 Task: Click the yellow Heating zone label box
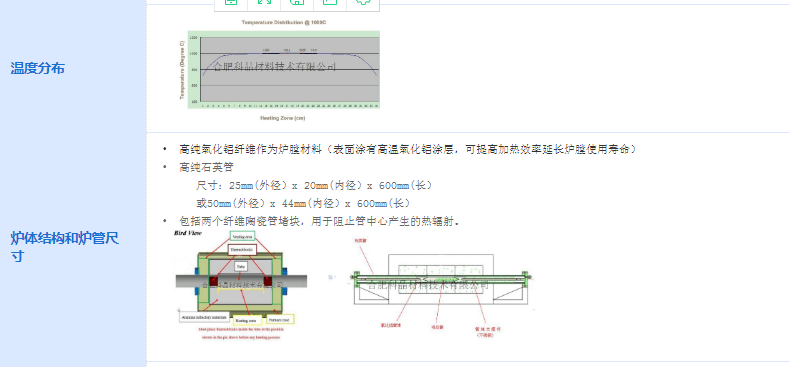tap(247, 320)
